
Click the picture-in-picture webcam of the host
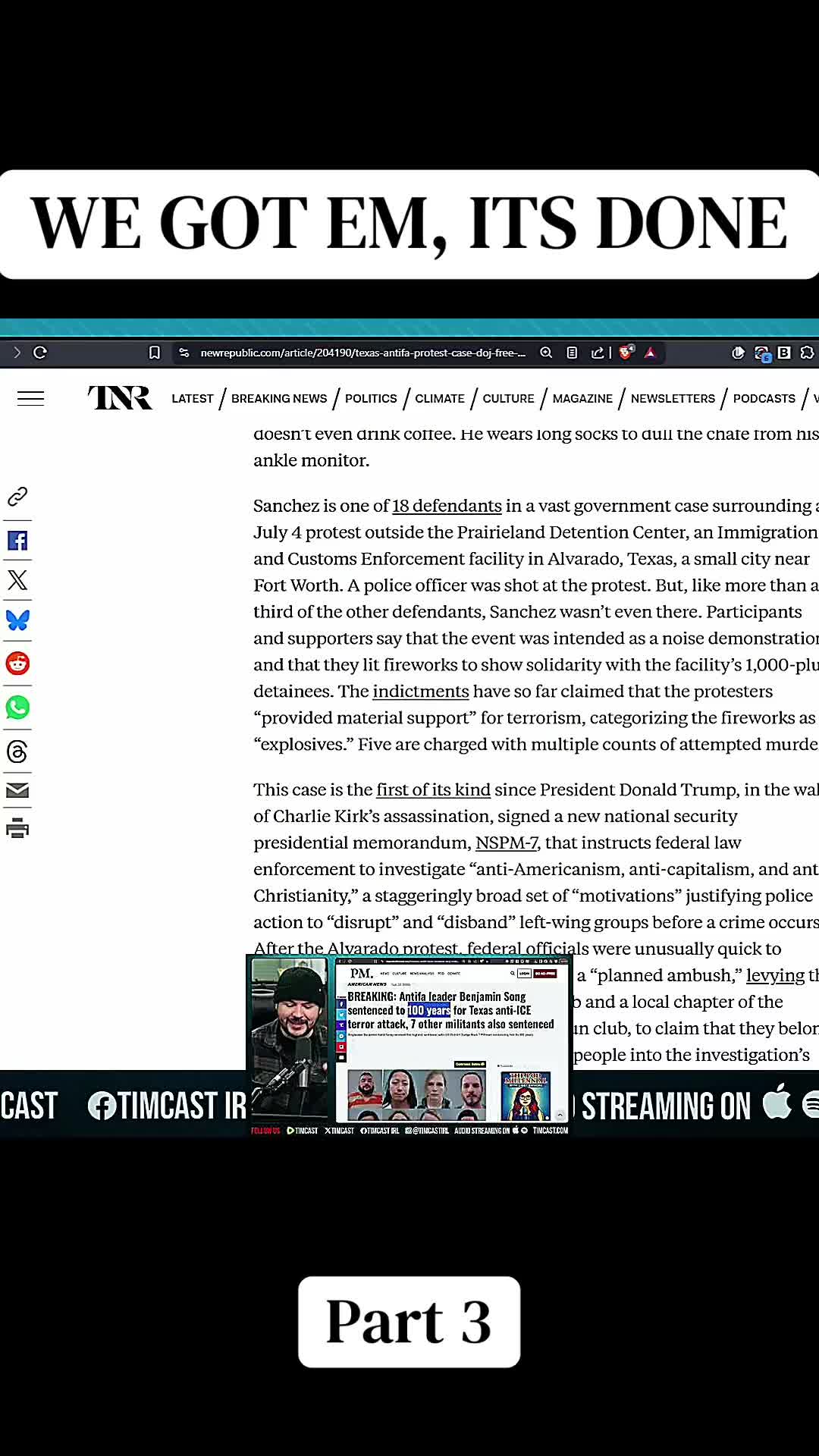coord(290,1039)
